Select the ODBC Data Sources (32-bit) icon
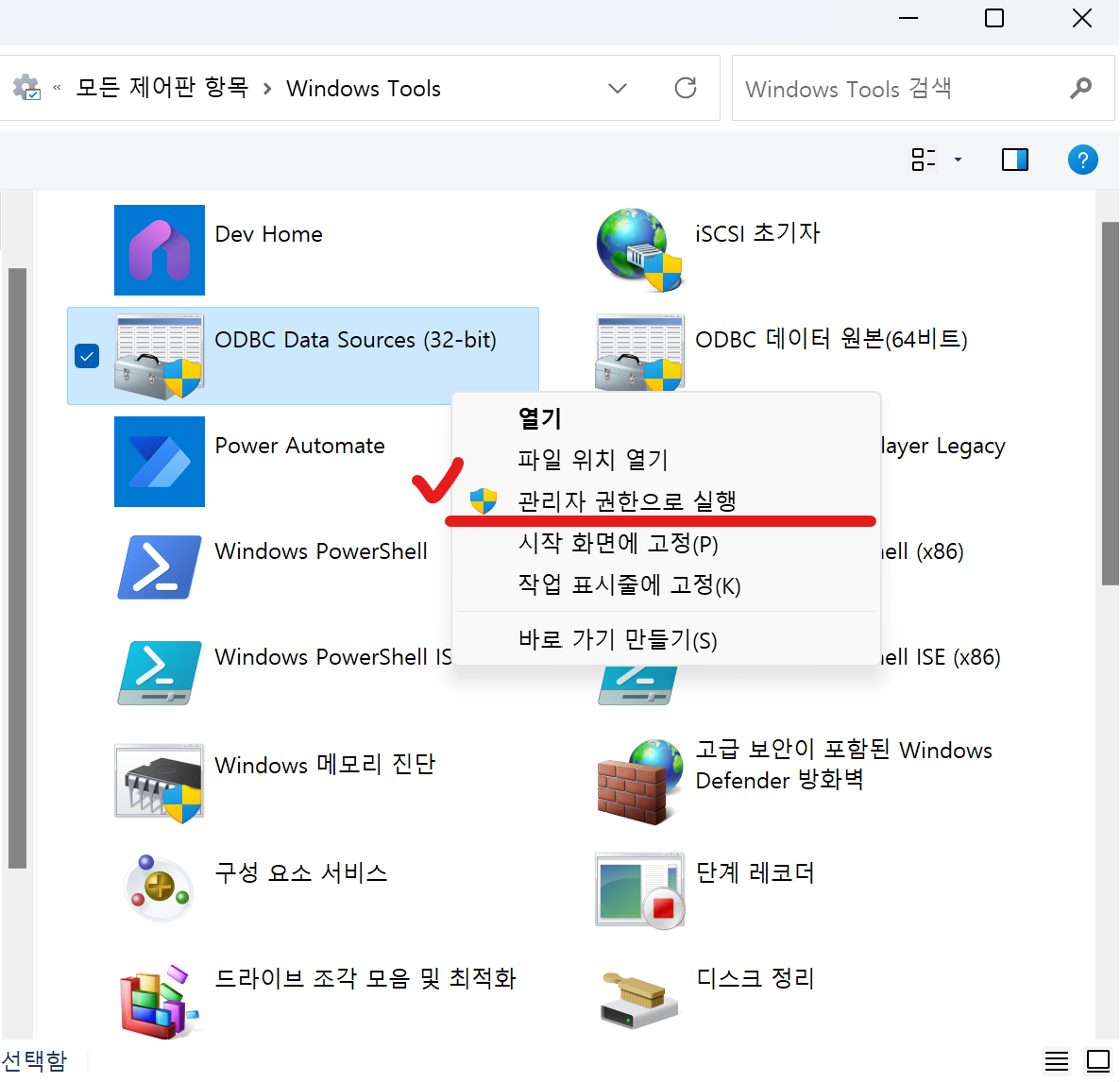The height and width of the screenshot is (1082, 1120). click(160, 356)
